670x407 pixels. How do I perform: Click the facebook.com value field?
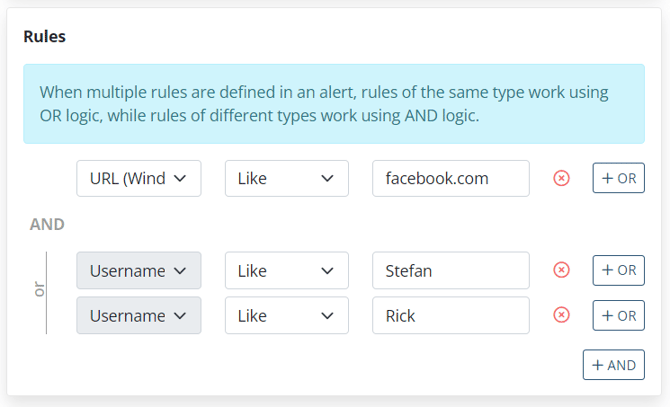pyautogui.click(x=450, y=178)
